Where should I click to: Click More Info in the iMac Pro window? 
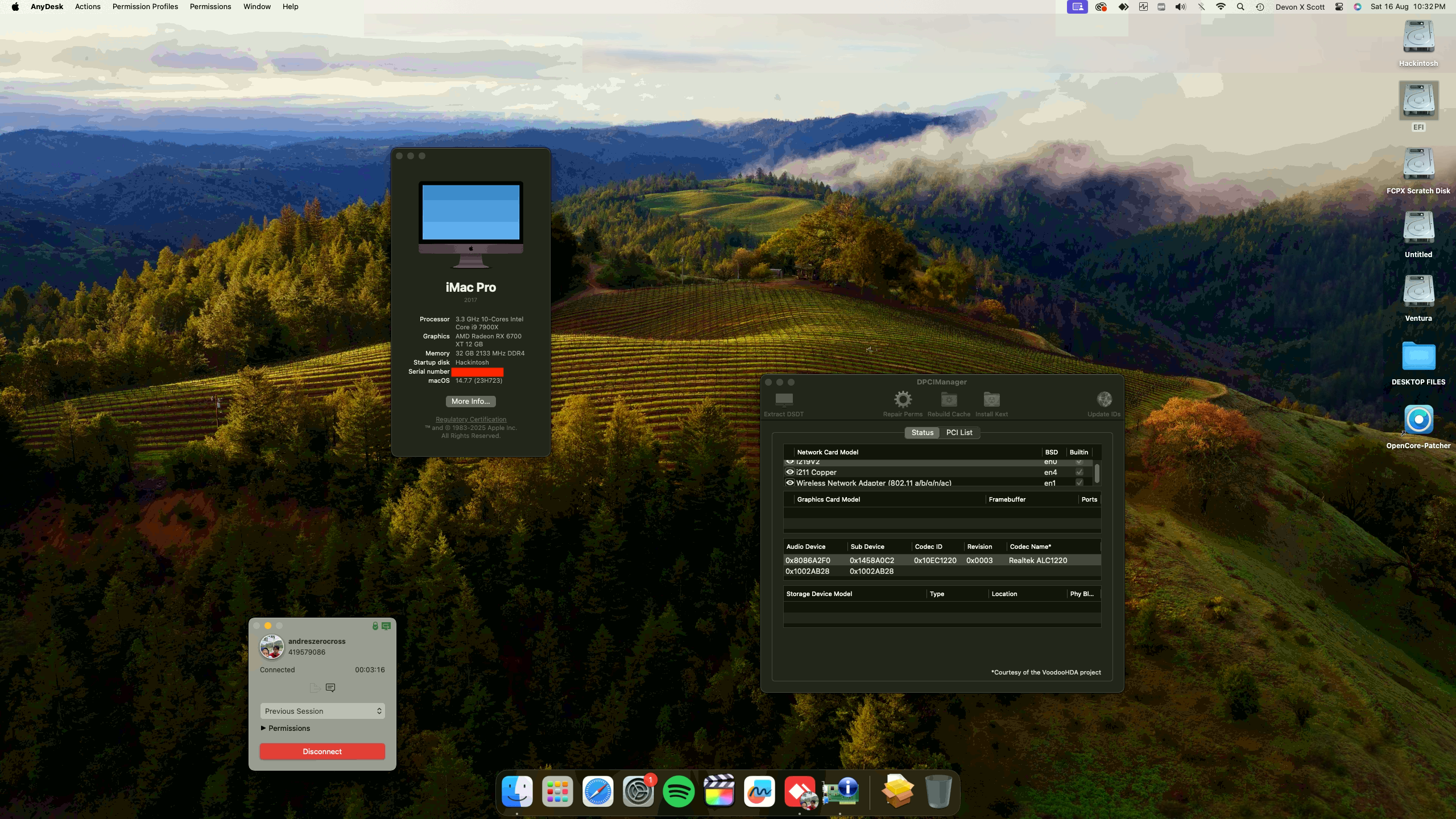[470, 401]
